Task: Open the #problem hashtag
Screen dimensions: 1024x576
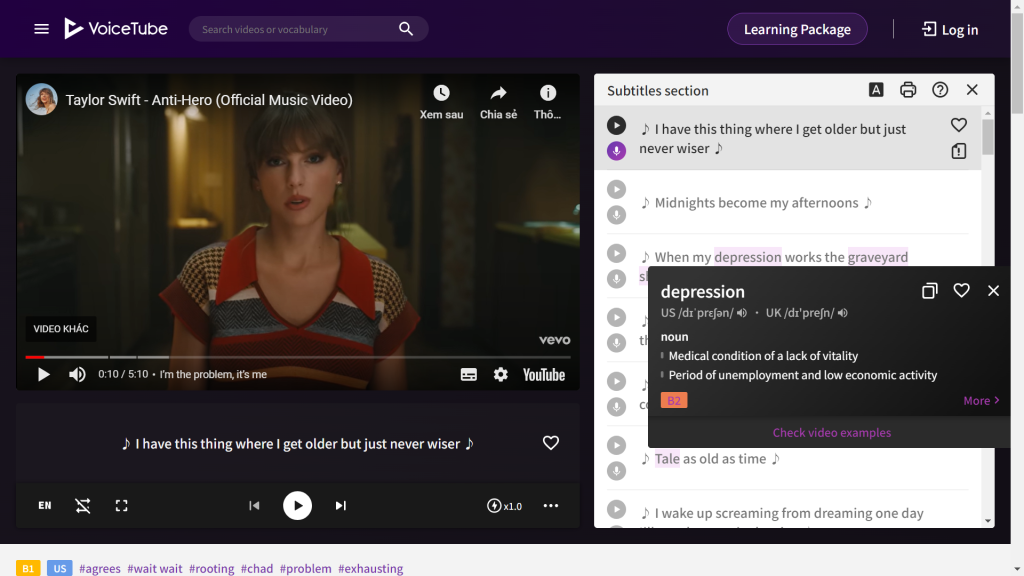Action: (x=306, y=568)
